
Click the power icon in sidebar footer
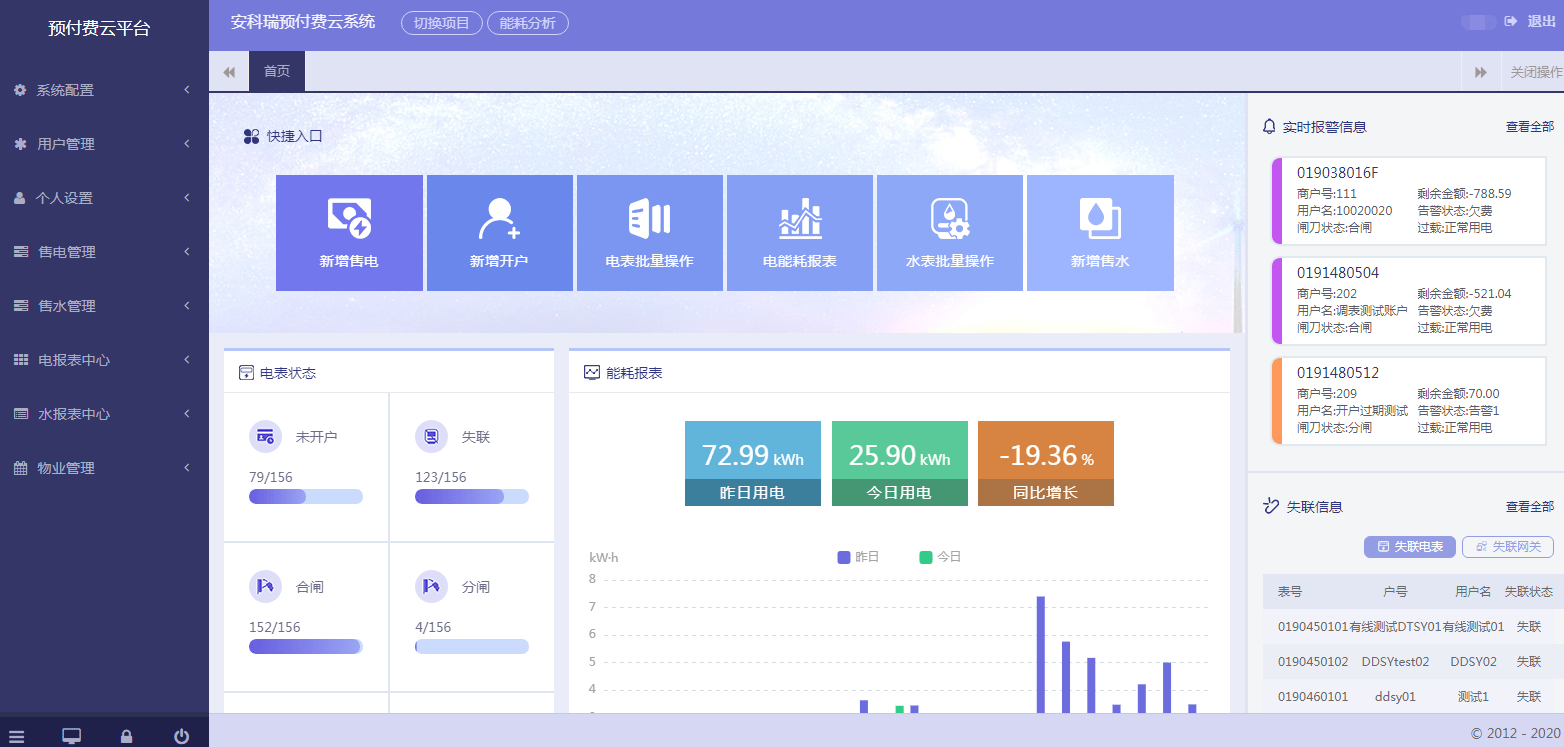coord(181,737)
